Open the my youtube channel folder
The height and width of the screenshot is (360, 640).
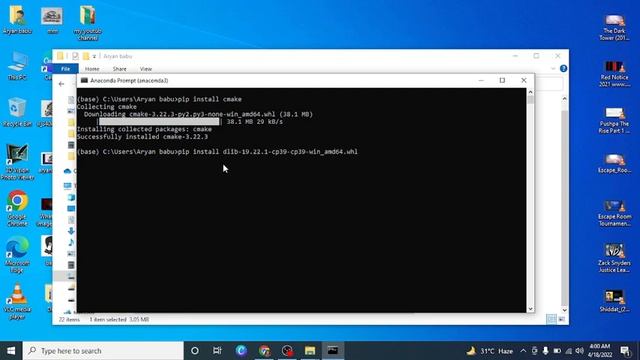click(x=87, y=22)
